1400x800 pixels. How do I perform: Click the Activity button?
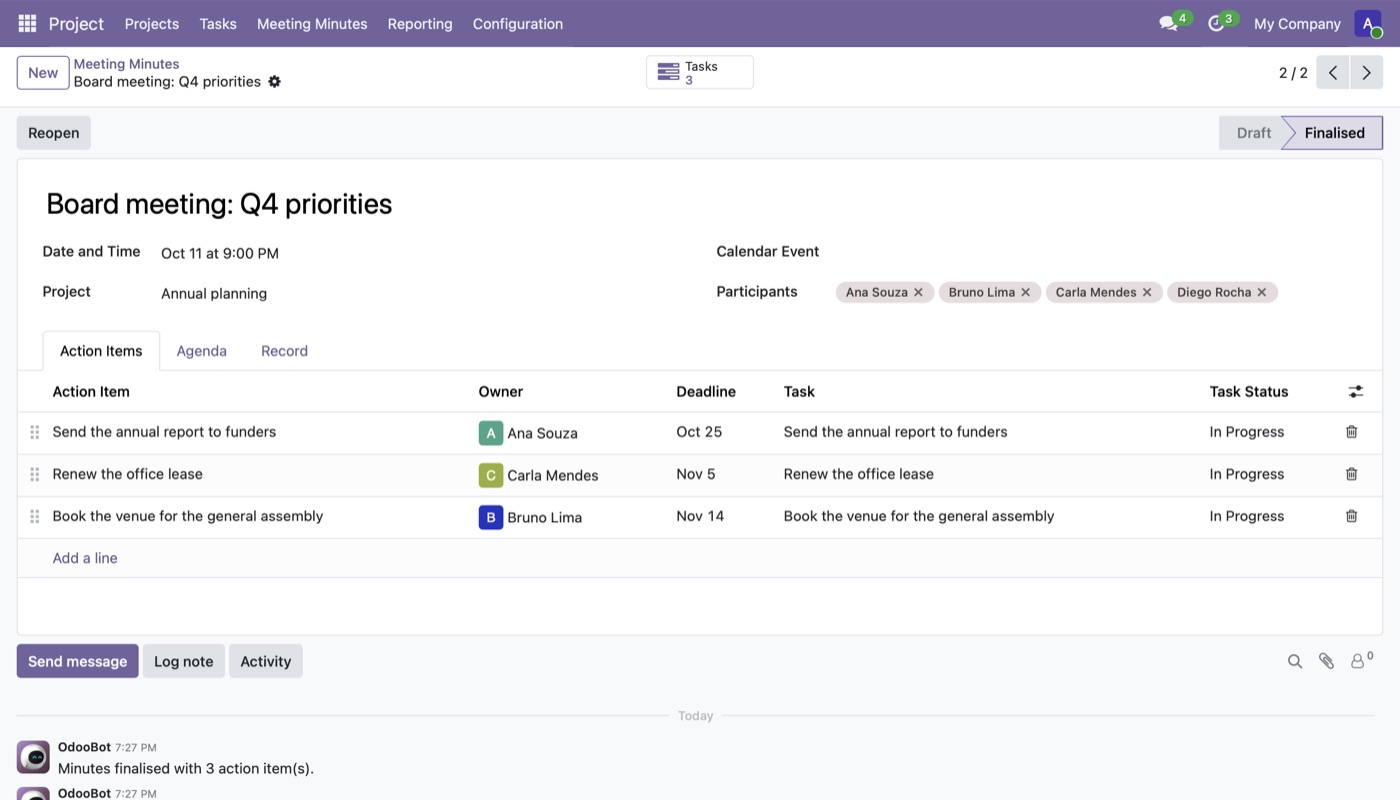tap(266, 661)
